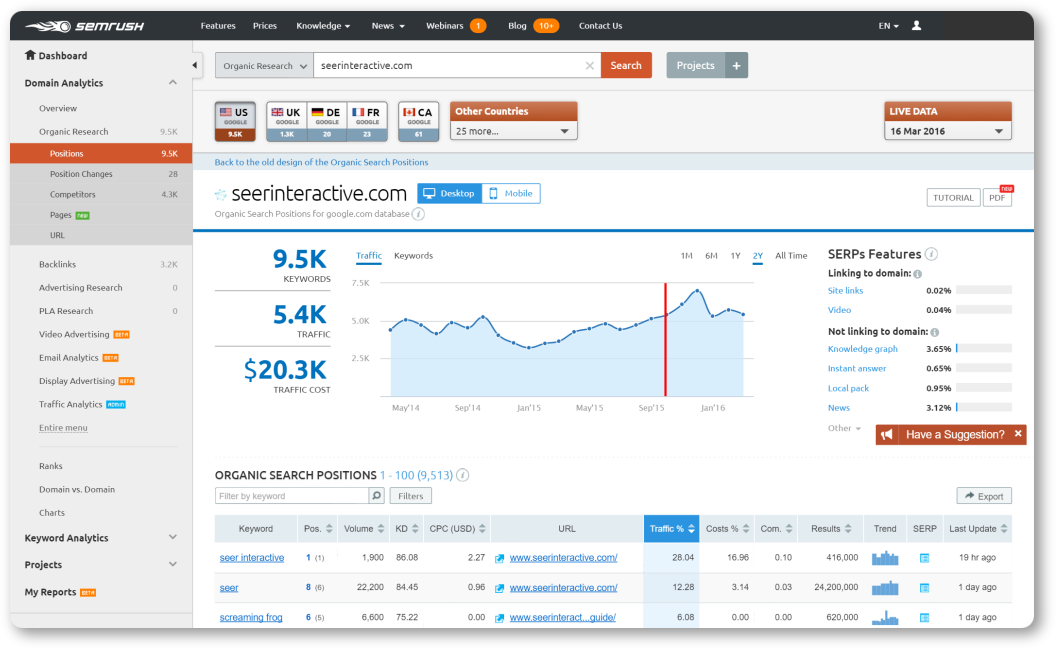
Task: Click the keyword filter magnifier icon
Action: pyautogui.click(x=376, y=496)
